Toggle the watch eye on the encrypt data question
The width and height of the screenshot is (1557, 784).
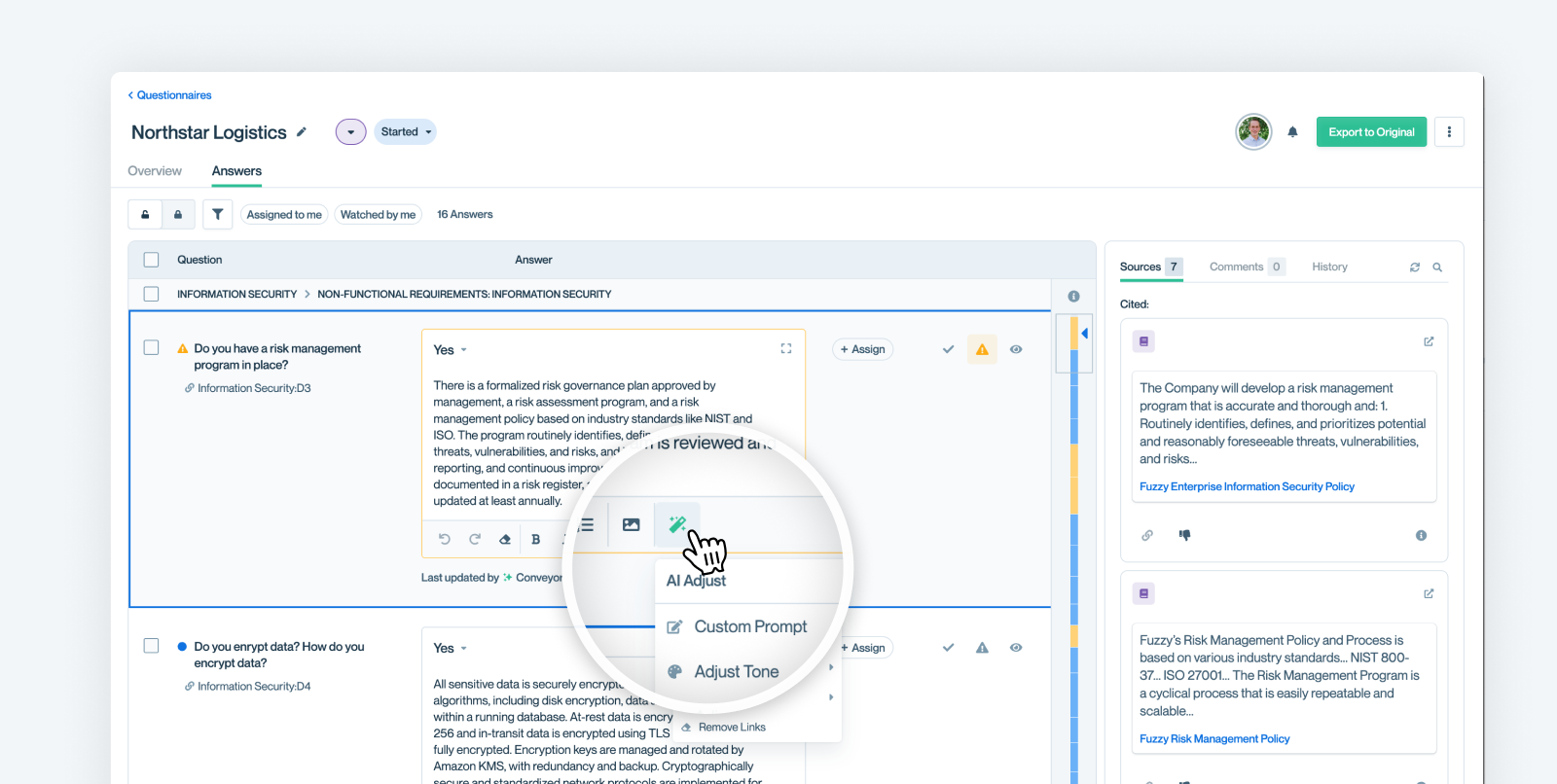(1016, 648)
